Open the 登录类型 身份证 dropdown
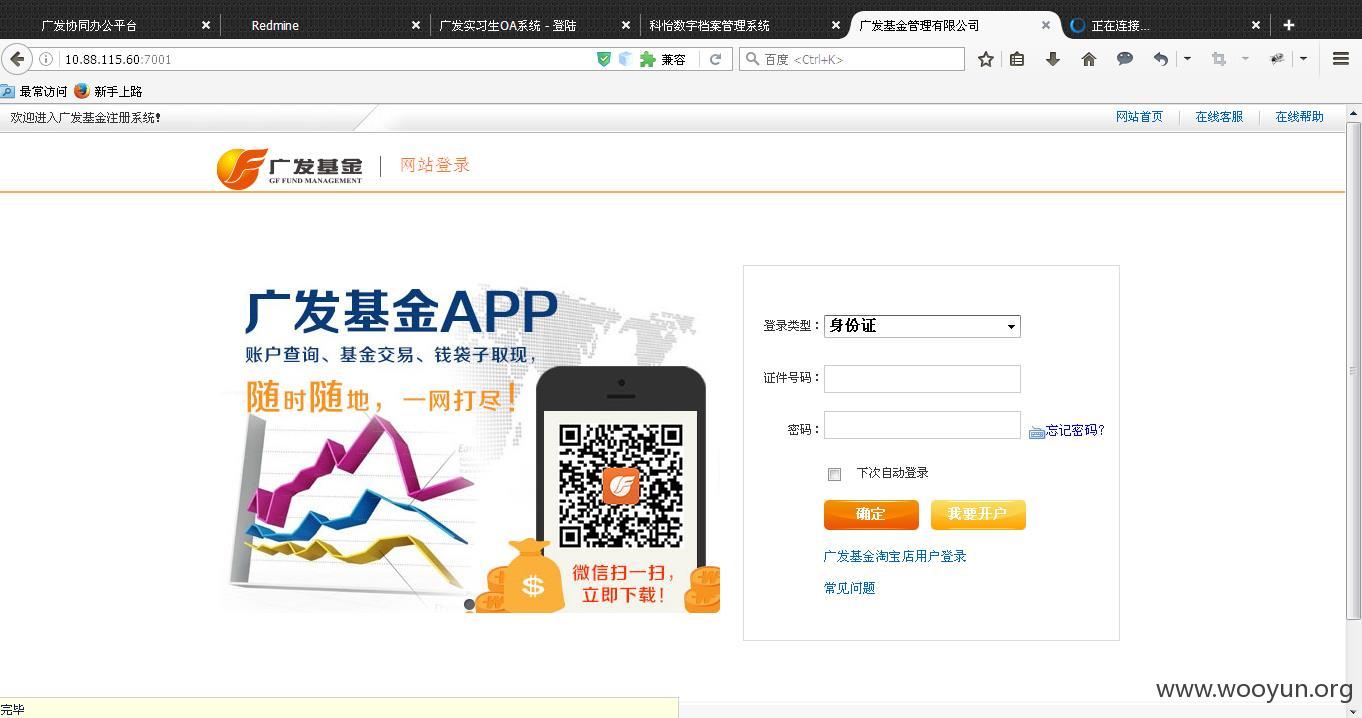 [x=922, y=326]
